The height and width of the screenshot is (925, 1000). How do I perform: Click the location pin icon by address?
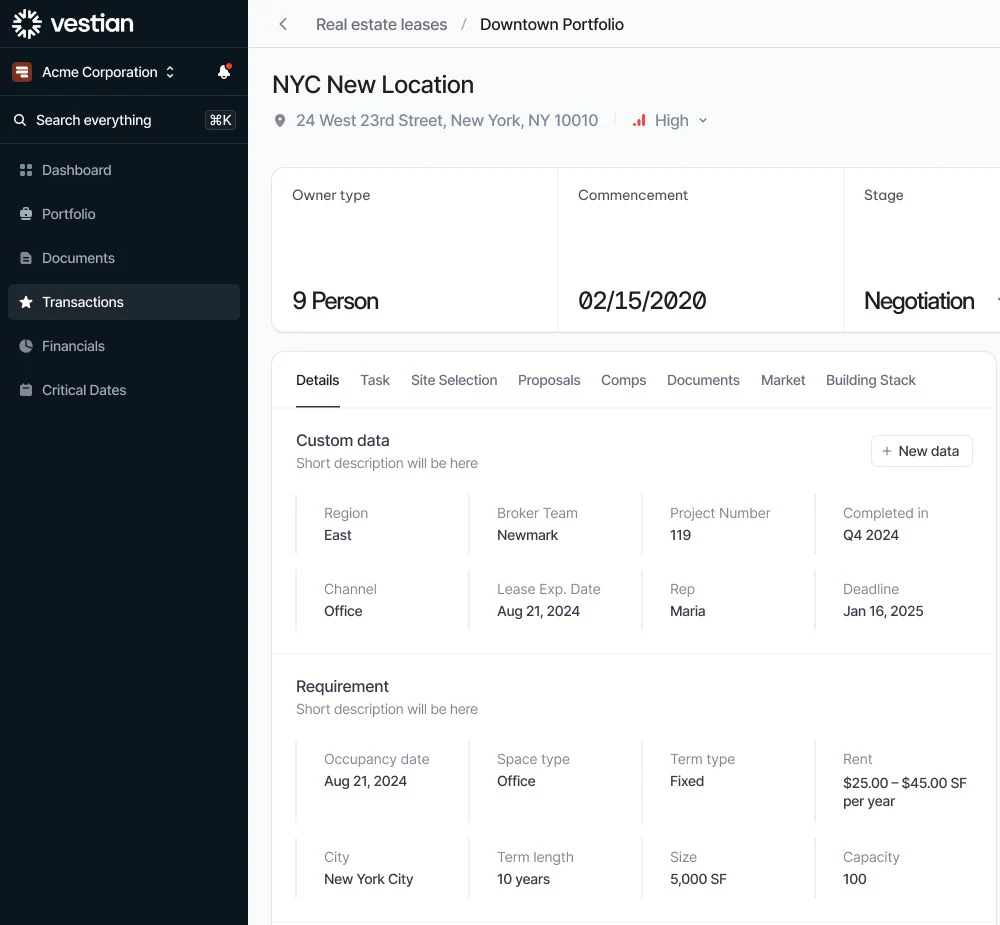(279, 121)
